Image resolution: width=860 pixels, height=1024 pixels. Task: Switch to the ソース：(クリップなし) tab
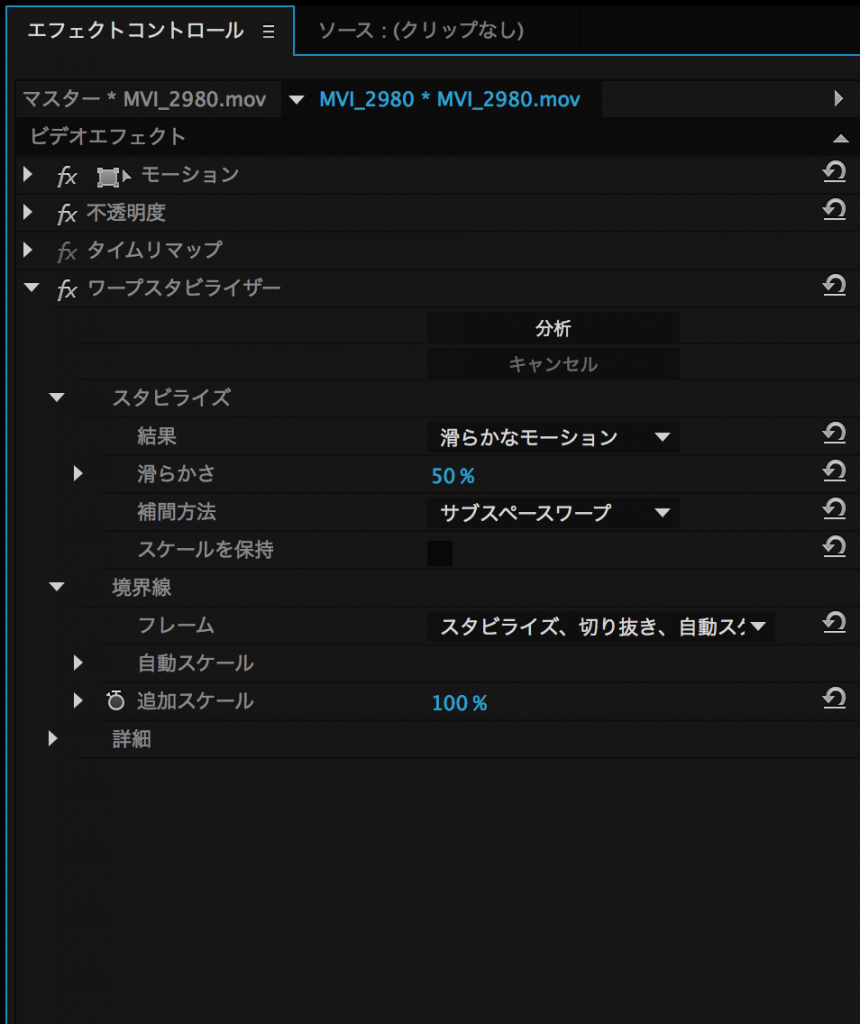[421, 31]
